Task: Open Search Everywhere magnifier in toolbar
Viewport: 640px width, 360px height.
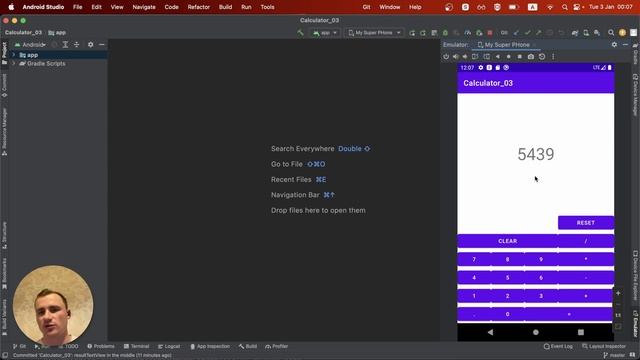Action: tap(611, 33)
